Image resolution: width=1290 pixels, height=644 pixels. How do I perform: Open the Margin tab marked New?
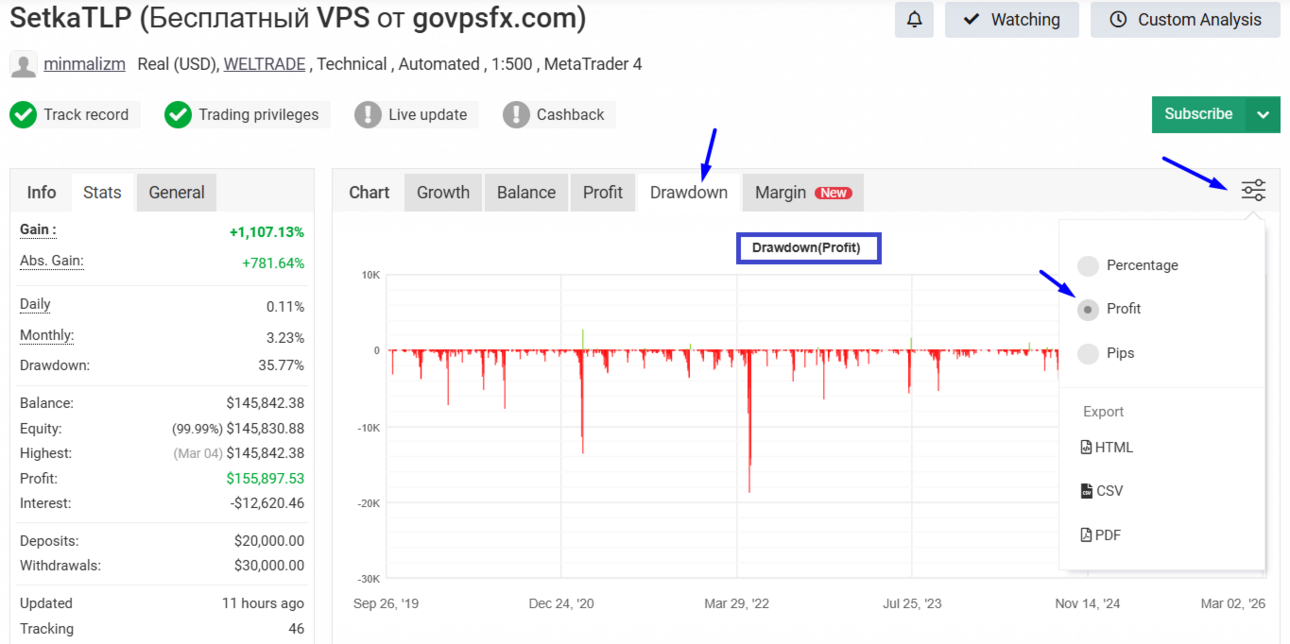pyautogui.click(x=803, y=193)
